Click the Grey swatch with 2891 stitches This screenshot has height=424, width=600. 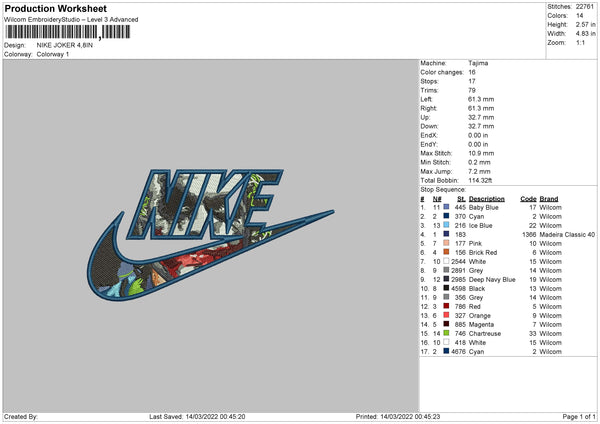[x=446, y=270]
